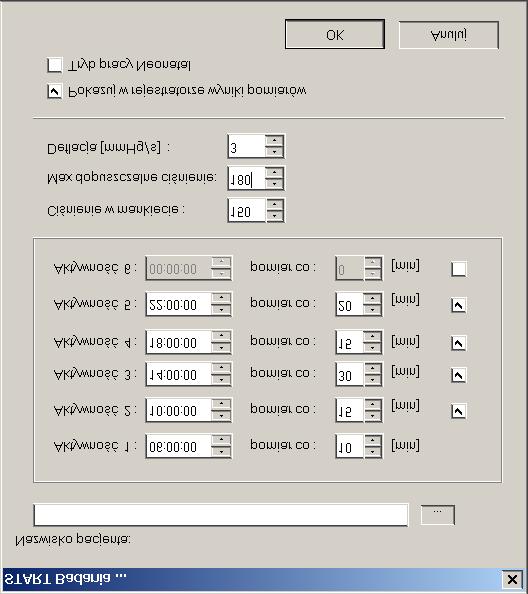Untick the Aktywność 2 row checkbox

(459, 411)
